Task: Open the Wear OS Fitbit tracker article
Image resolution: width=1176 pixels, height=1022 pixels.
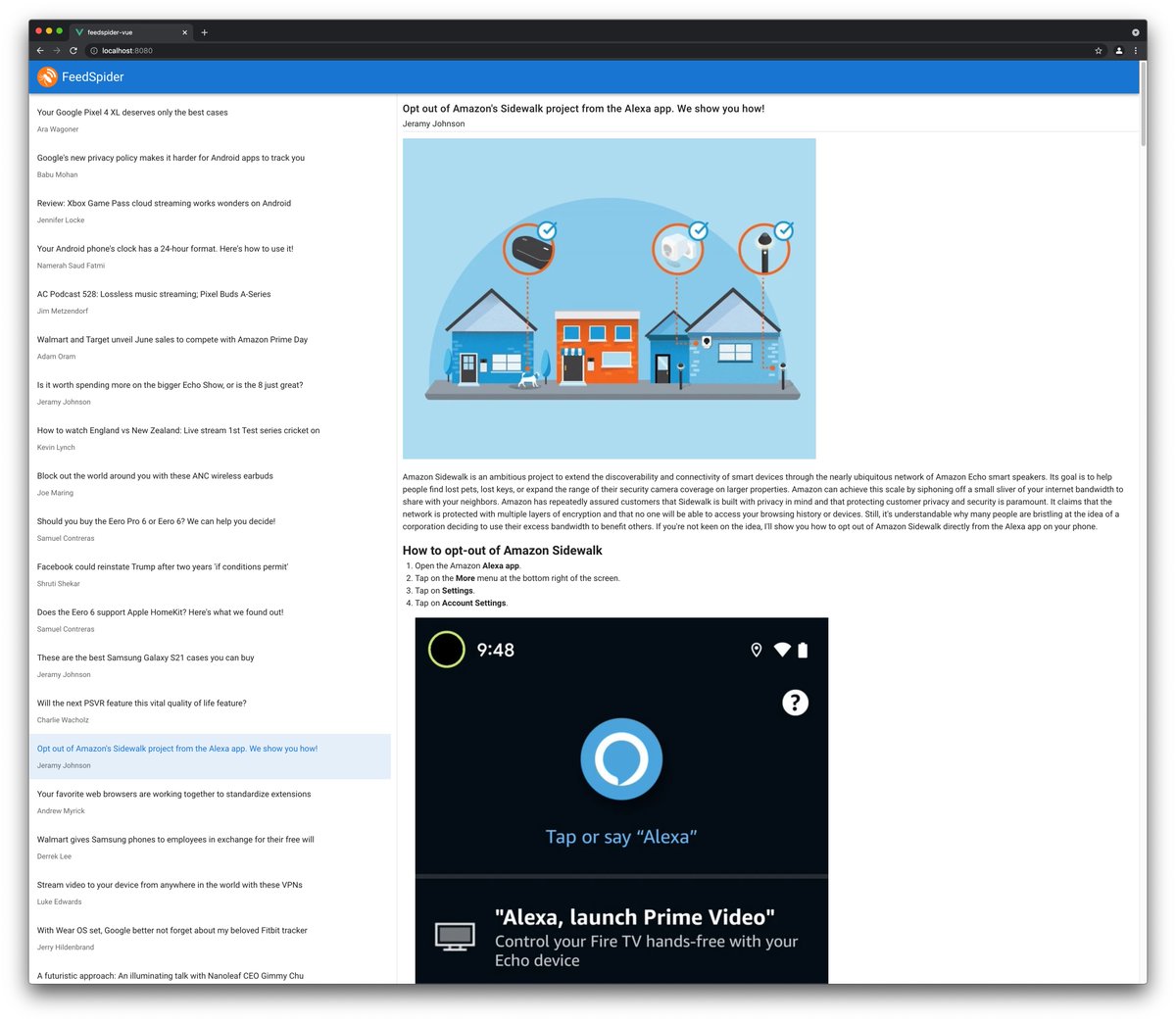Action: (x=210, y=939)
